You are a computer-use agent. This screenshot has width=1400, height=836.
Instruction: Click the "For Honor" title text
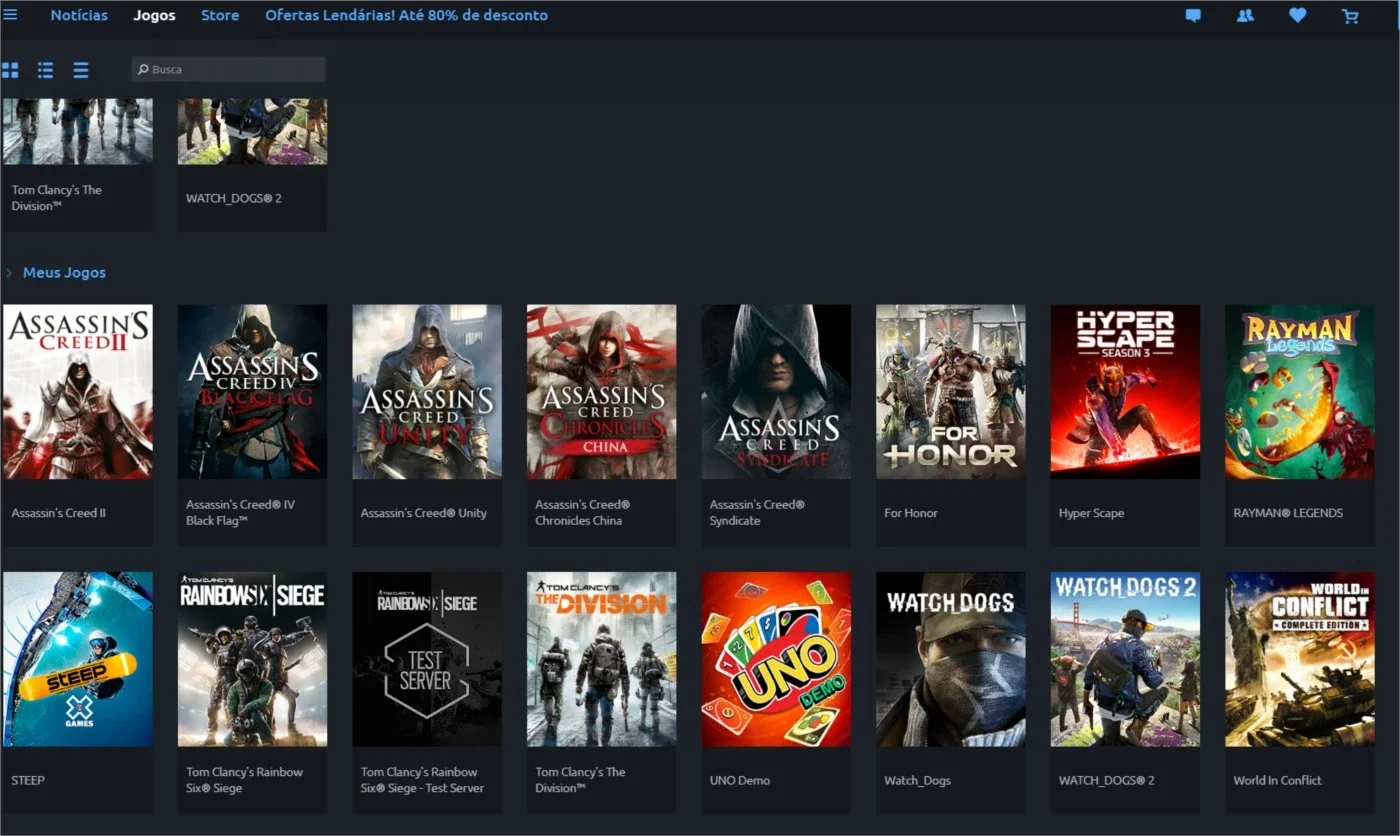(911, 513)
